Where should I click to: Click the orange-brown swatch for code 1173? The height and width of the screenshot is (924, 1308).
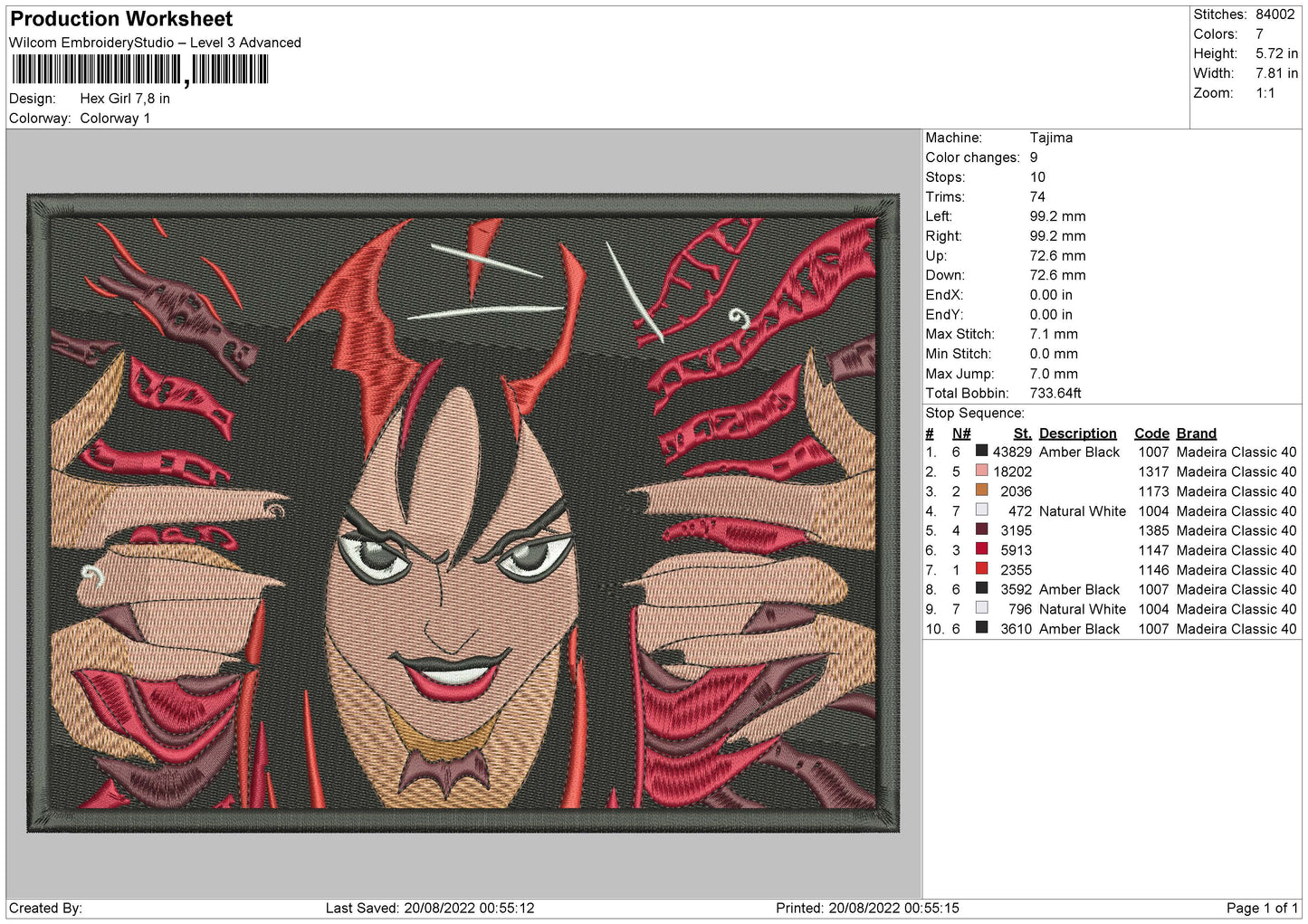tap(981, 491)
